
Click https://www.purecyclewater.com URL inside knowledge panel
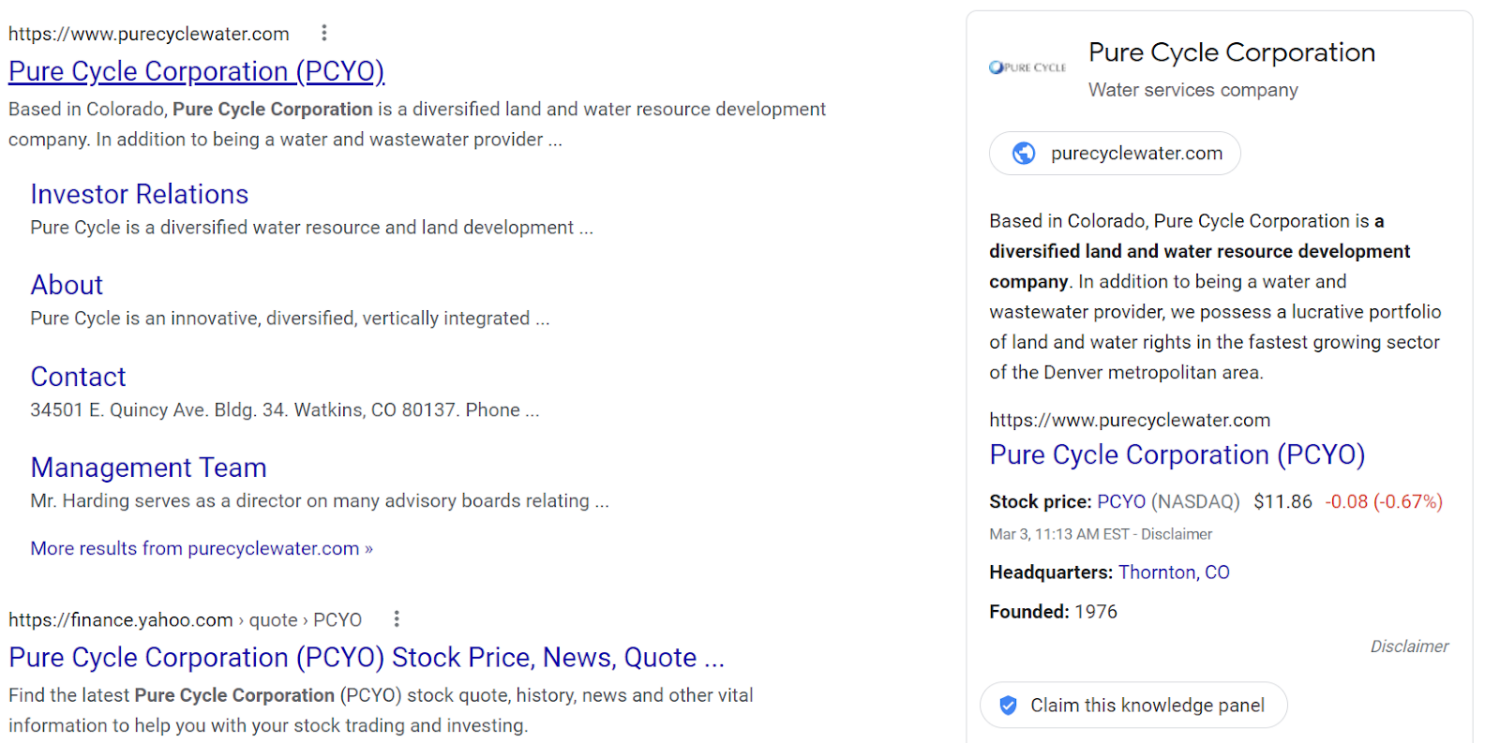tap(1130, 420)
